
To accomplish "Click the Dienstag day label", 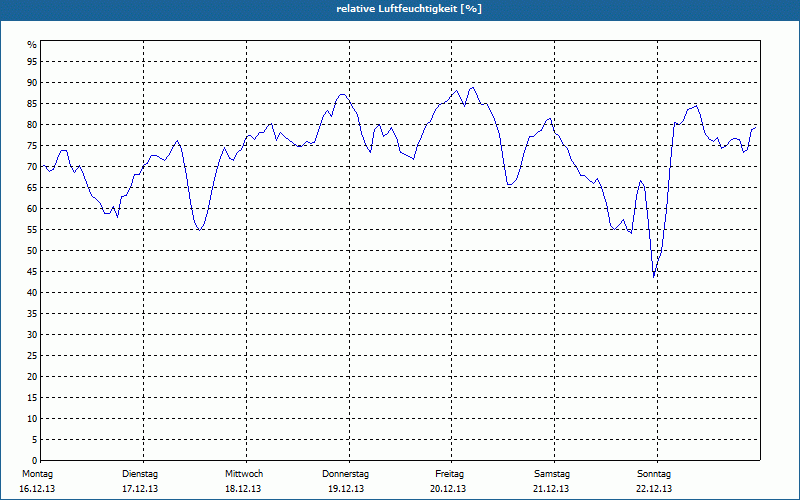I will pyautogui.click(x=140, y=474).
